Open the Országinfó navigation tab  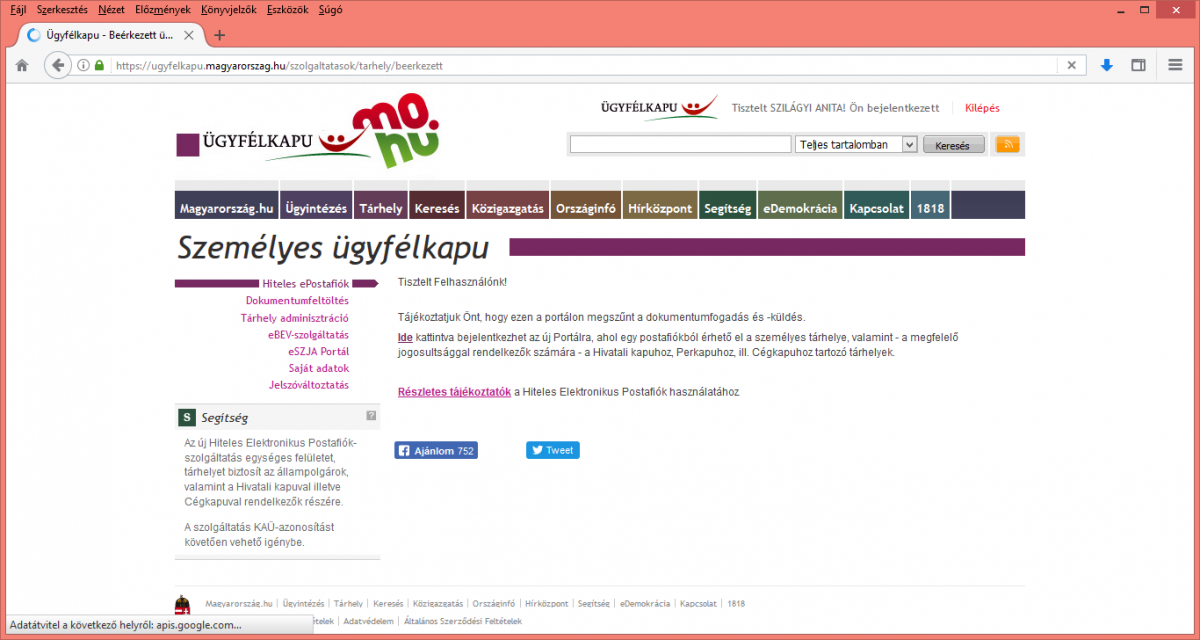pyautogui.click(x=585, y=204)
